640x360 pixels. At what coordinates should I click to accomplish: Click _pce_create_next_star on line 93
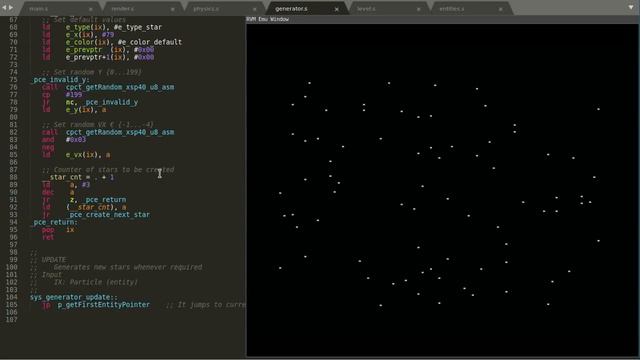(108, 215)
